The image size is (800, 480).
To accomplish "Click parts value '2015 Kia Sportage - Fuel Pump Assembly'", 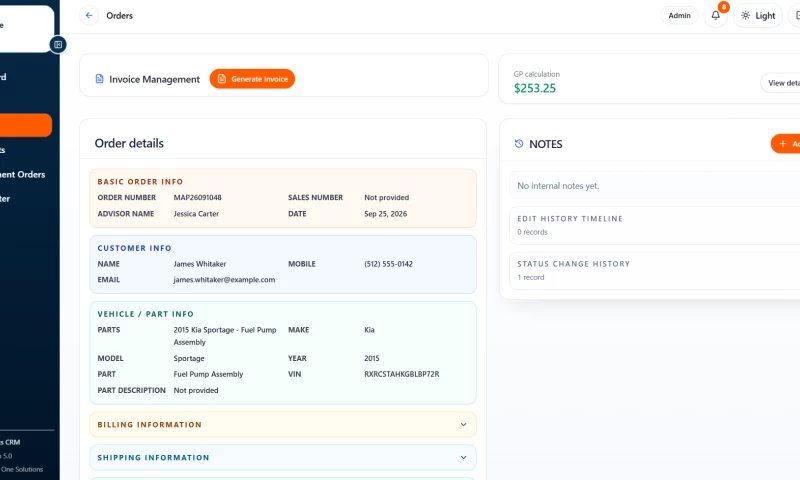I will (225, 336).
